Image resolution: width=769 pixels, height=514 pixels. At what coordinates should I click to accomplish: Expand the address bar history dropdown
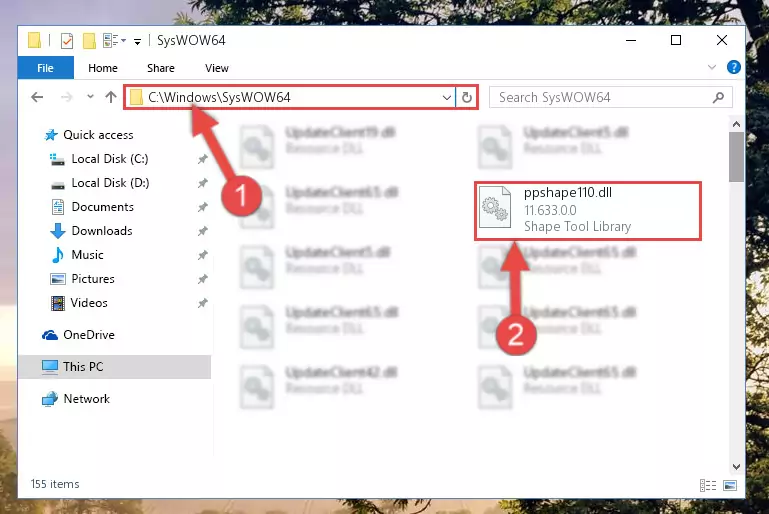point(446,98)
